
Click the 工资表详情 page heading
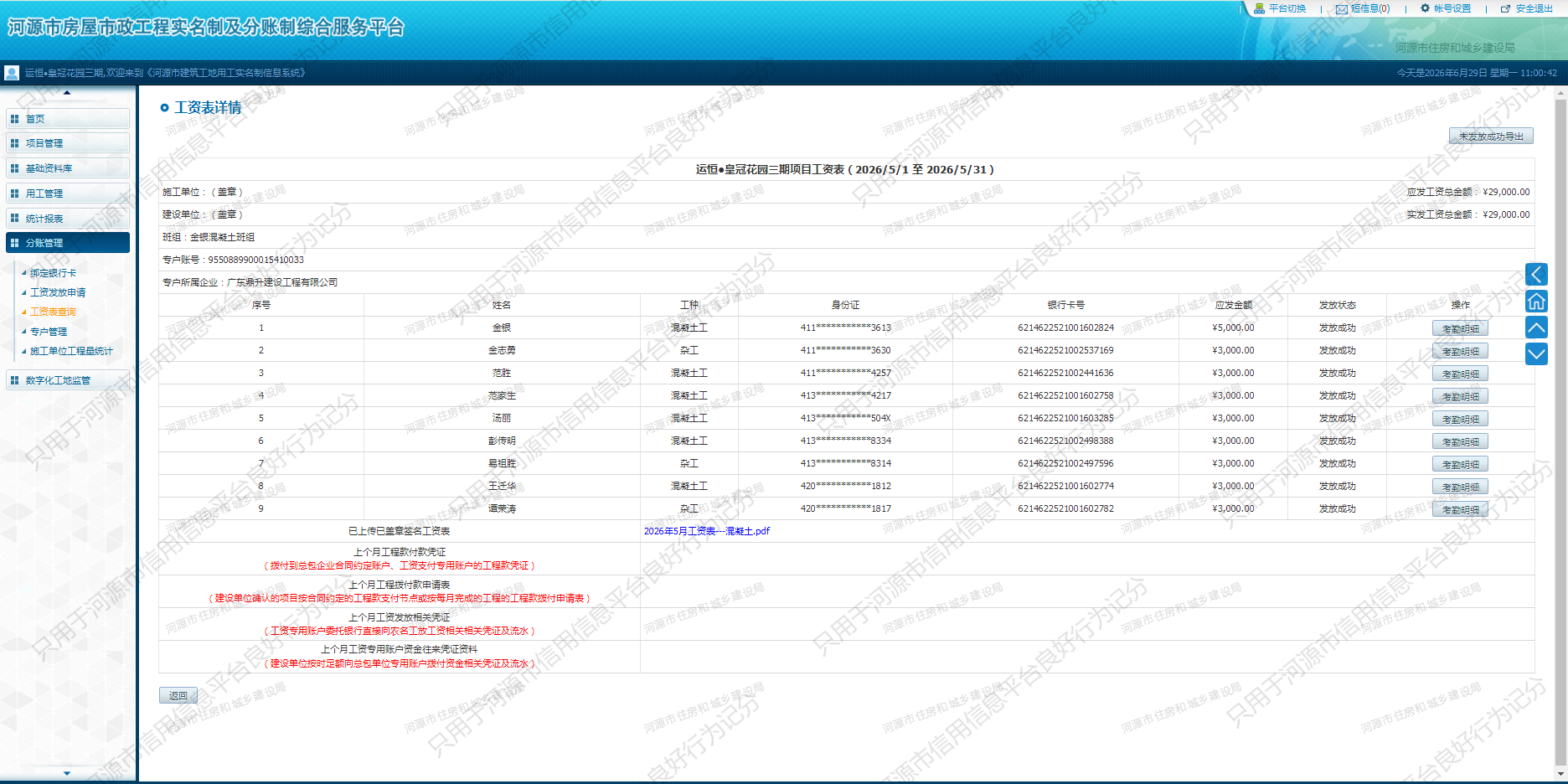(208, 107)
